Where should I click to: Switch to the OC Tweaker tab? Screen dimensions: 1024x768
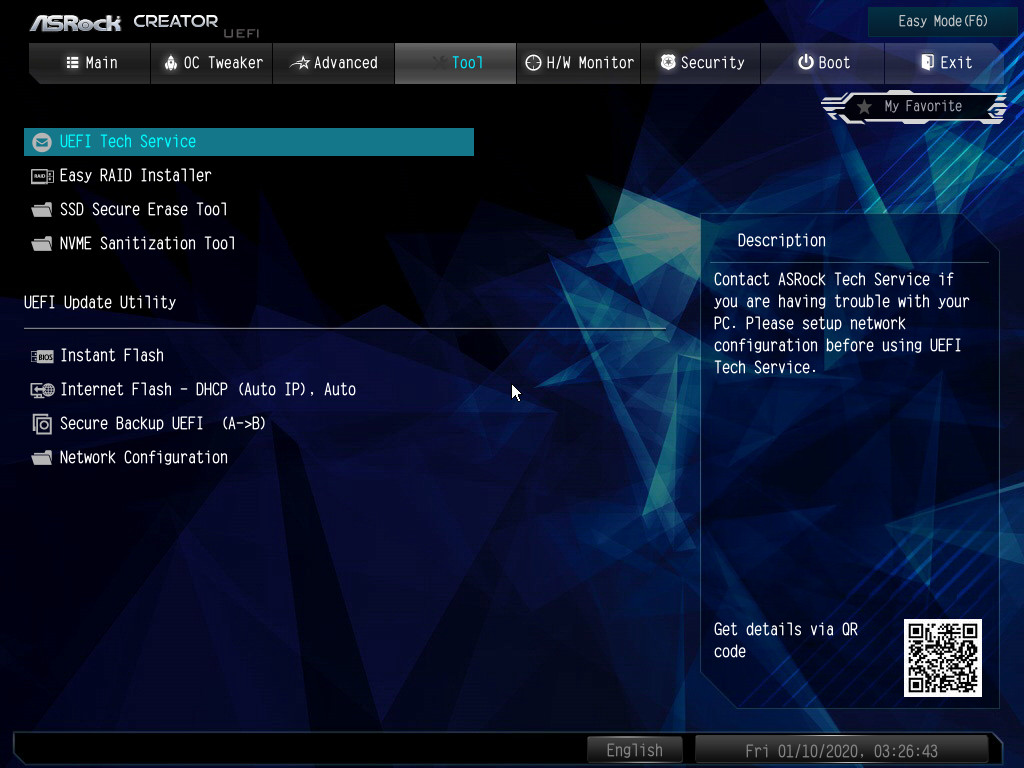pyautogui.click(x=212, y=63)
